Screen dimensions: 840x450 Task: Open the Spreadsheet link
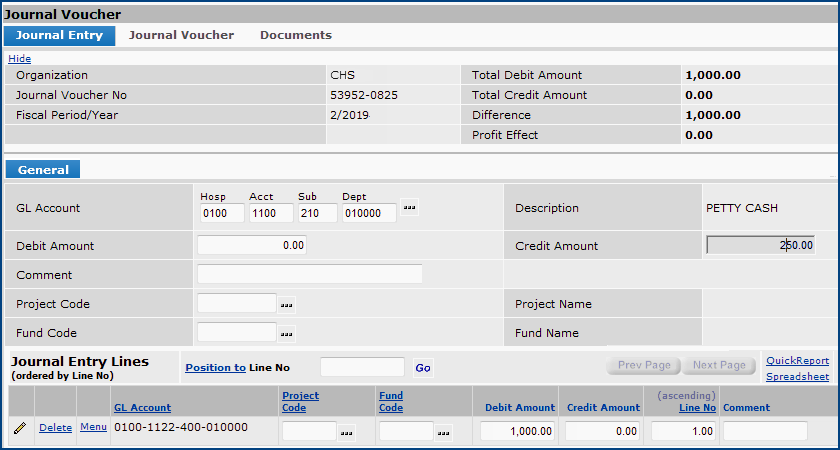point(797,377)
